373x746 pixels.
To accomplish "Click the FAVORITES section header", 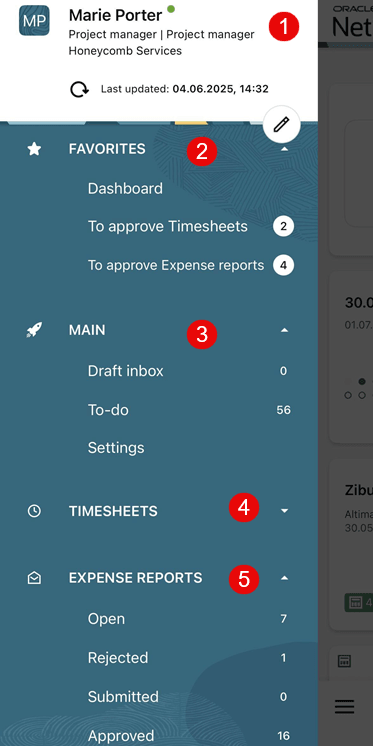I will pos(107,149).
